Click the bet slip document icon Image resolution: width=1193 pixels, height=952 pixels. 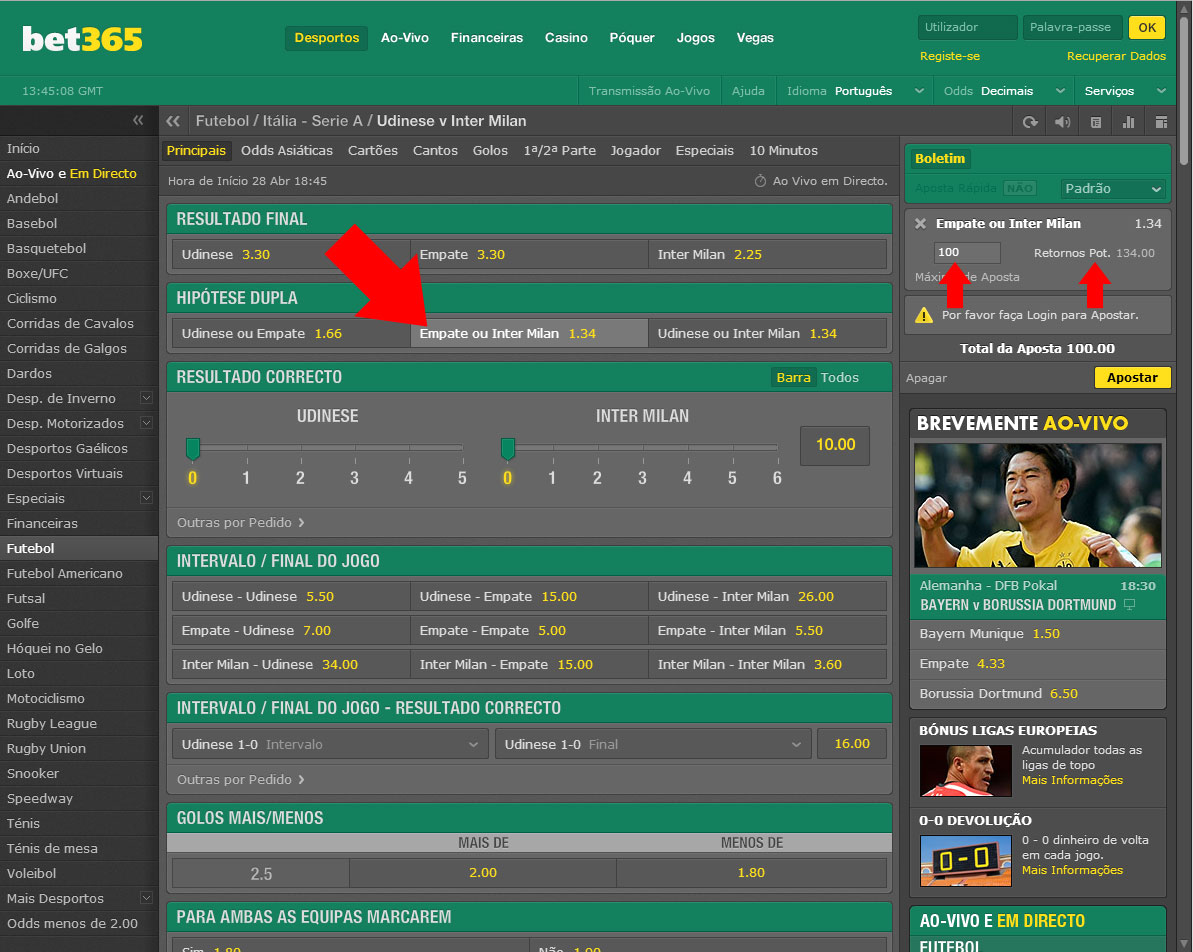[1096, 122]
